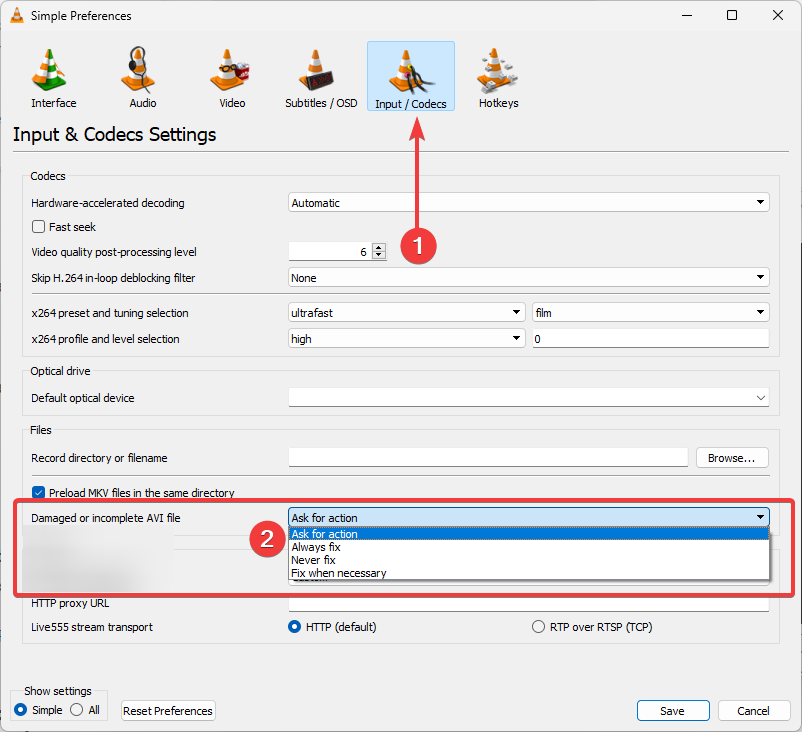This screenshot has height=732, width=802.
Task: Minimize the Simple Preferences window
Action: 687,15
